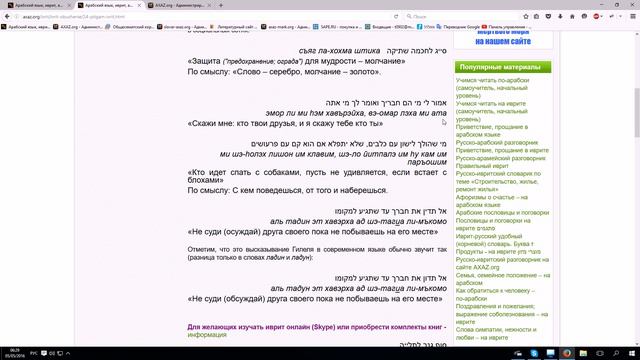Open the downloads arrow icon
The height and width of the screenshot is (360, 640).
click(x=560, y=16)
